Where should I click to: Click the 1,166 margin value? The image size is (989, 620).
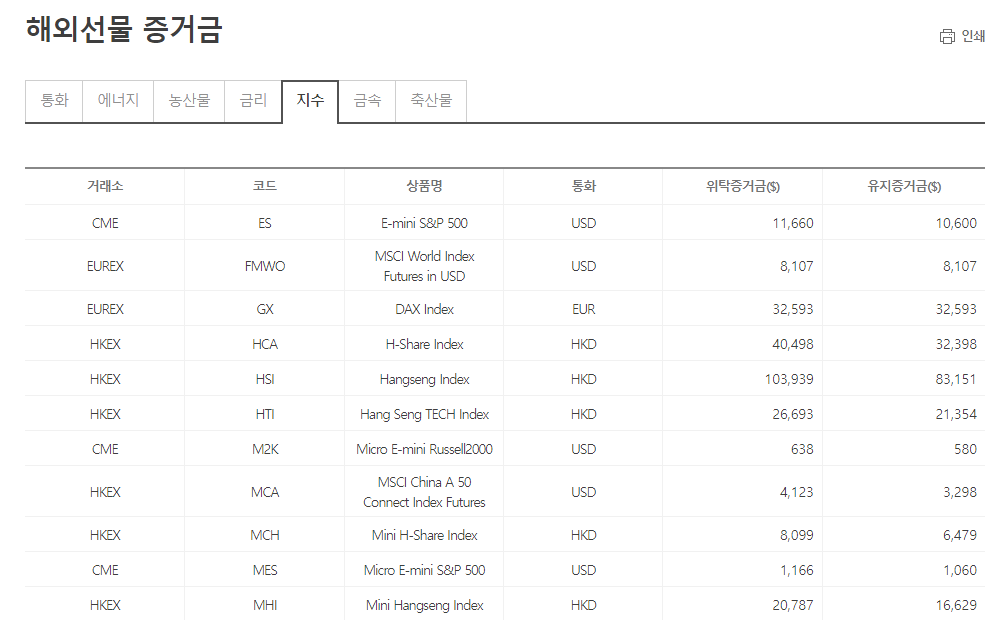click(x=797, y=570)
